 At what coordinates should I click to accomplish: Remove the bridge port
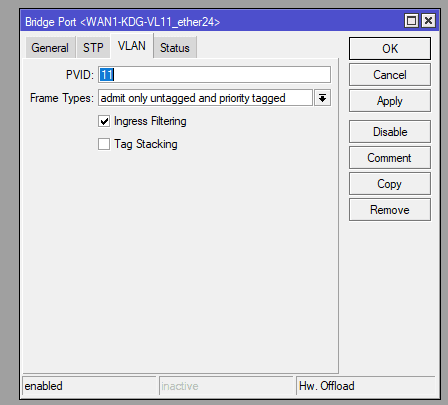pyautogui.click(x=390, y=210)
